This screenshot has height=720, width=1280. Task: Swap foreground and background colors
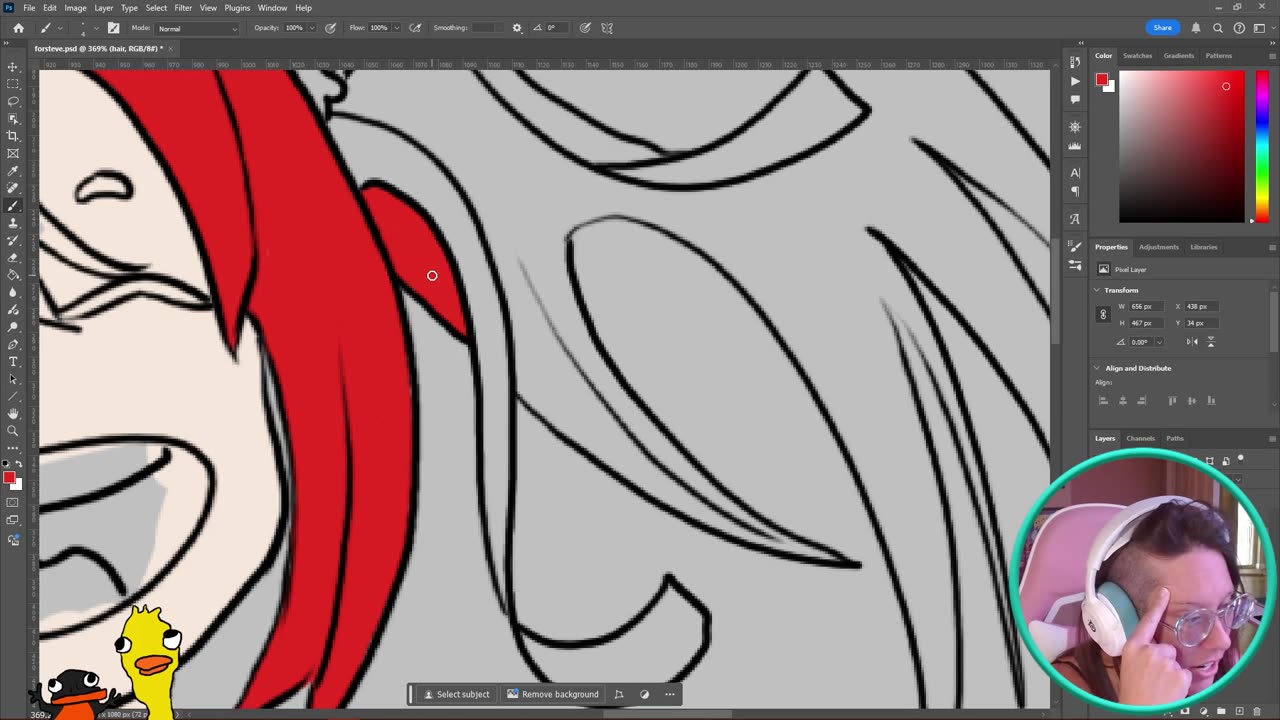tap(19, 464)
